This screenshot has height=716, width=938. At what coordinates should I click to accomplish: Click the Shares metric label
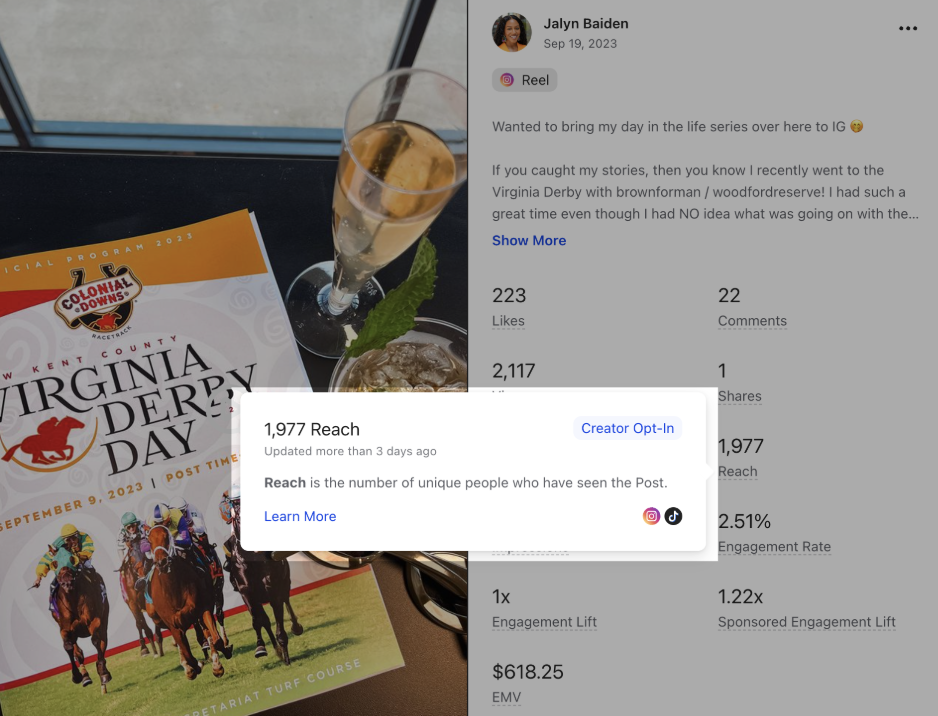pos(739,396)
